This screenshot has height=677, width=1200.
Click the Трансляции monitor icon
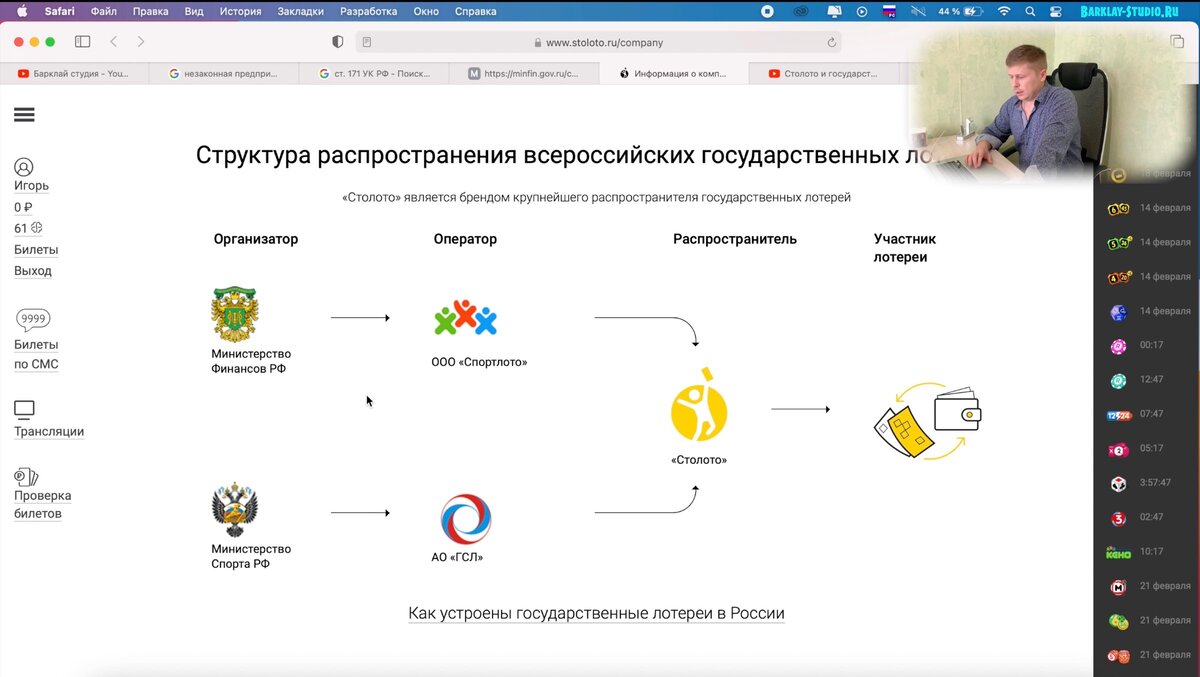pyautogui.click(x=24, y=409)
